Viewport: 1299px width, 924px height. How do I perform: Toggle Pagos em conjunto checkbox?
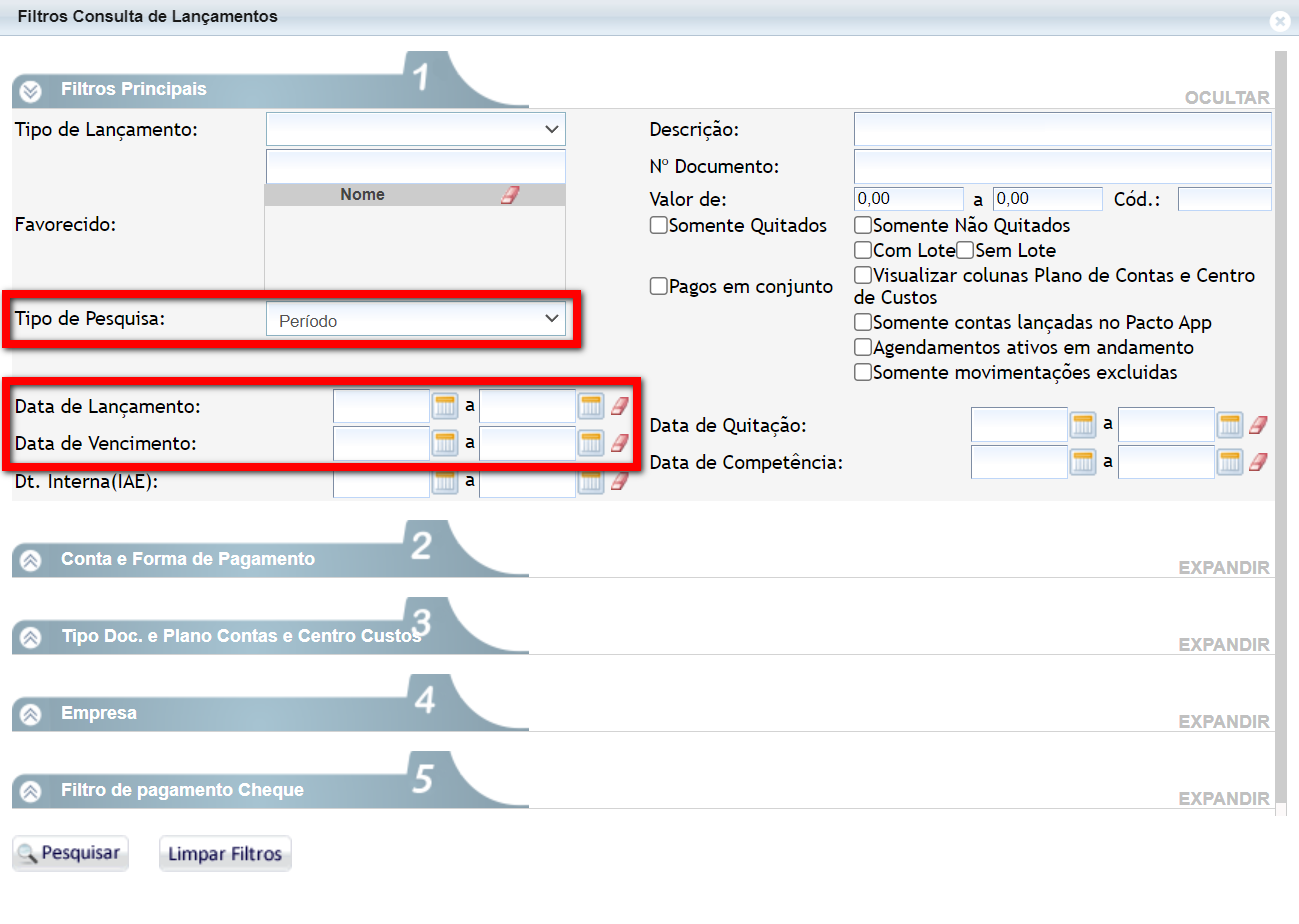click(658, 287)
